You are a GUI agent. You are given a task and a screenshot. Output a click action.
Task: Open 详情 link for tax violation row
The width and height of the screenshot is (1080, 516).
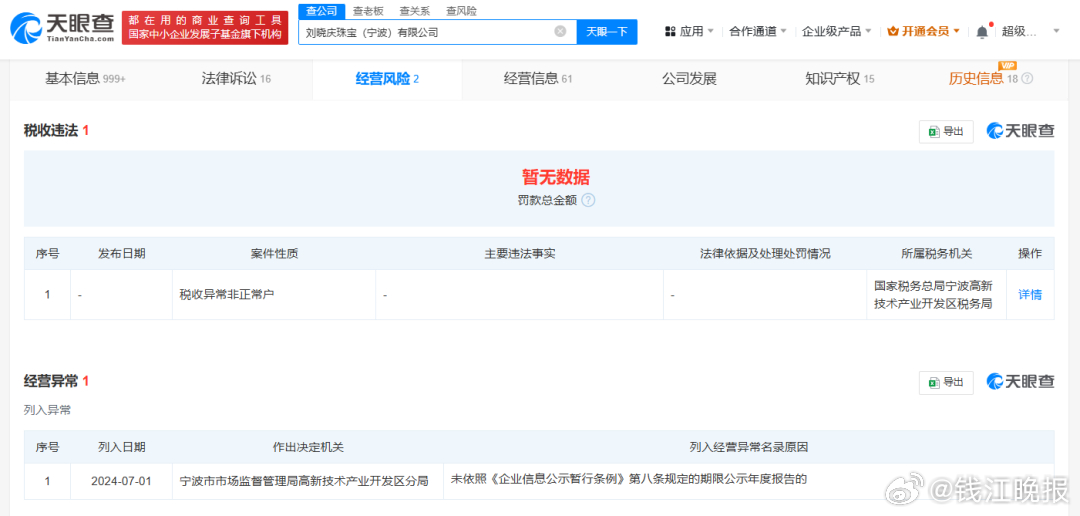1030,295
